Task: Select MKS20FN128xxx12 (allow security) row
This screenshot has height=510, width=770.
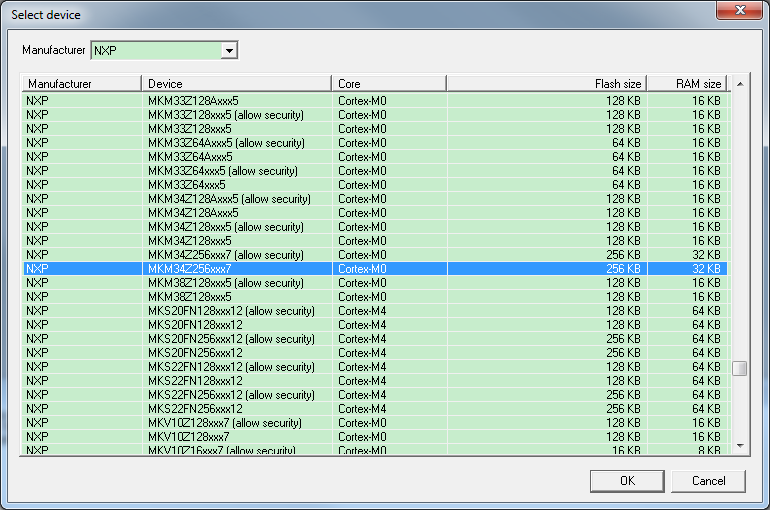Action: click(x=375, y=311)
